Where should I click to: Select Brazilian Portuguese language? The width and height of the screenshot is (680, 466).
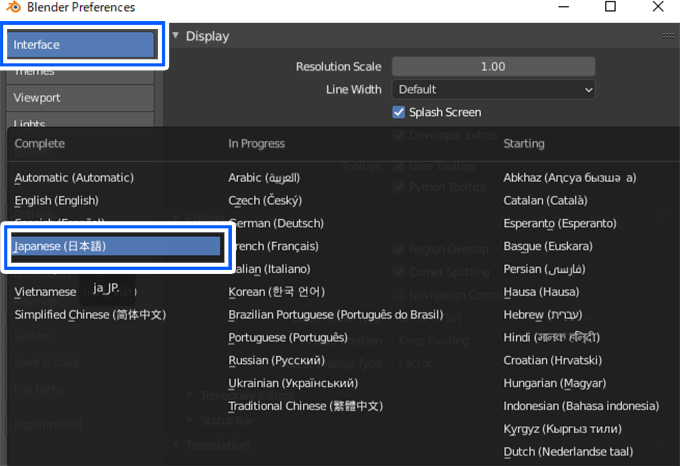(336, 315)
